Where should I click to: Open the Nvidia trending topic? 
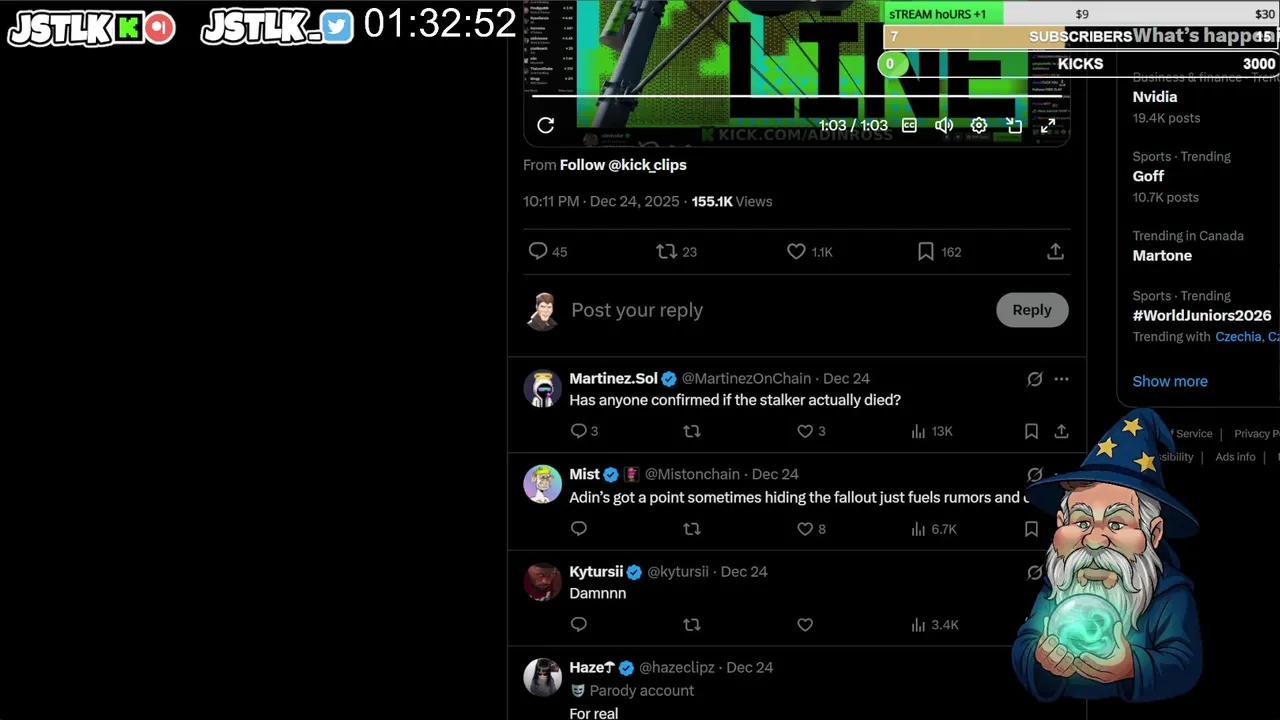1155,97
